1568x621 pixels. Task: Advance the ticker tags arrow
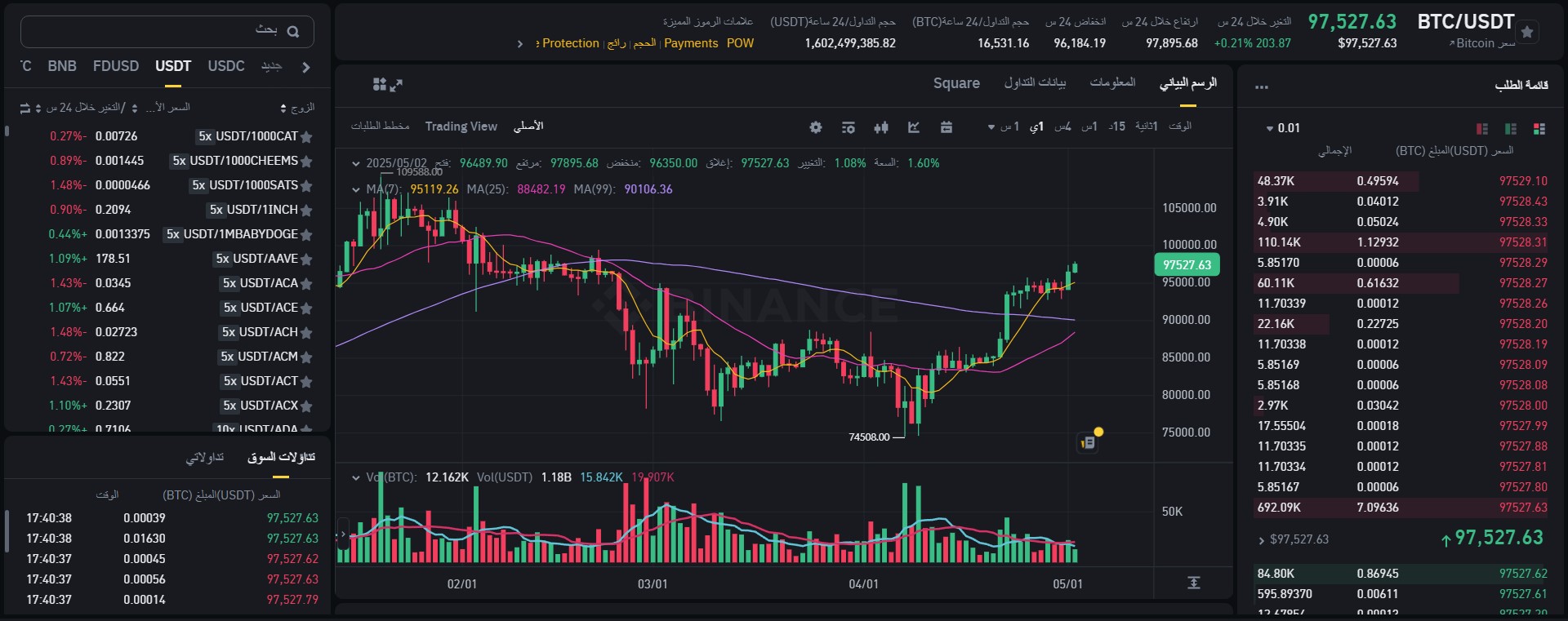pos(520,44)
